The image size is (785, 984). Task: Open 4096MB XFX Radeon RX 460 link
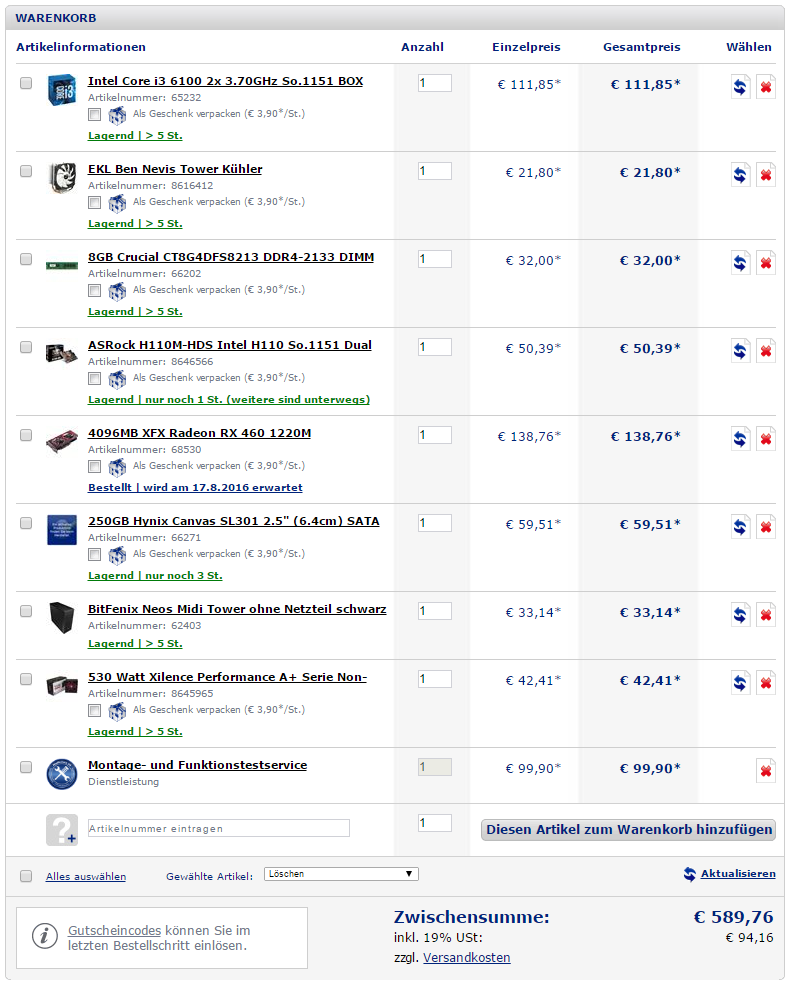pos(200,433)
